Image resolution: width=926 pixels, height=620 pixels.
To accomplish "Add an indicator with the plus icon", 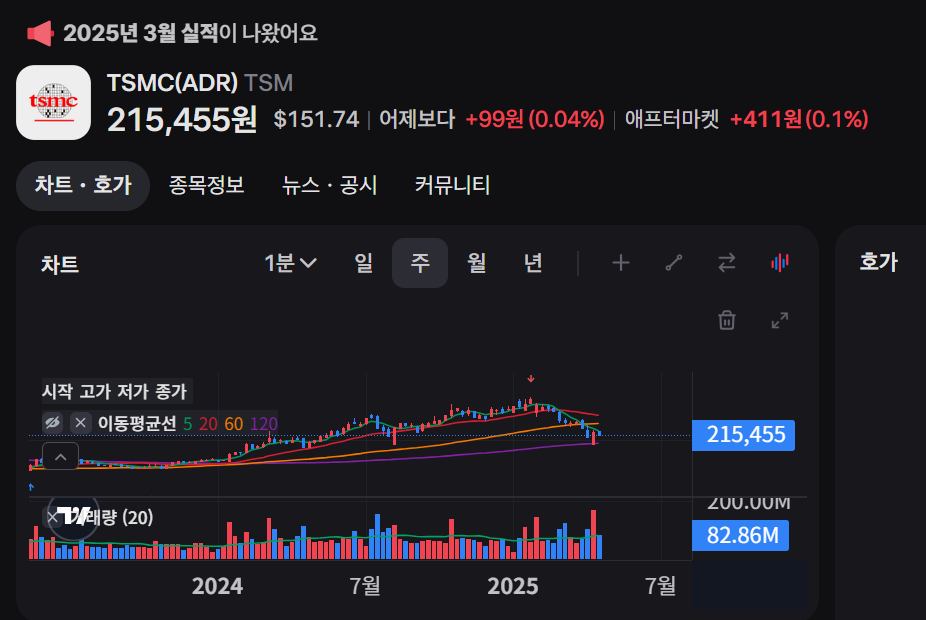I will (621, 263).
